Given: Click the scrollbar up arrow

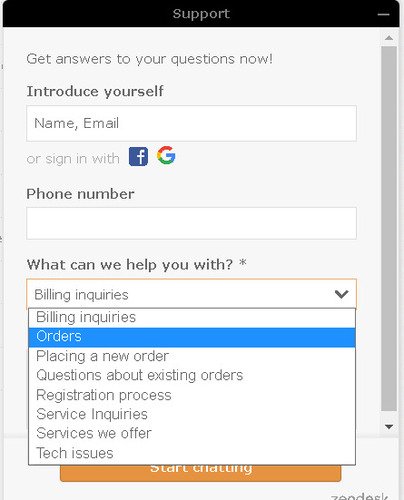Looking at the screenshot, I should (389, 38).
